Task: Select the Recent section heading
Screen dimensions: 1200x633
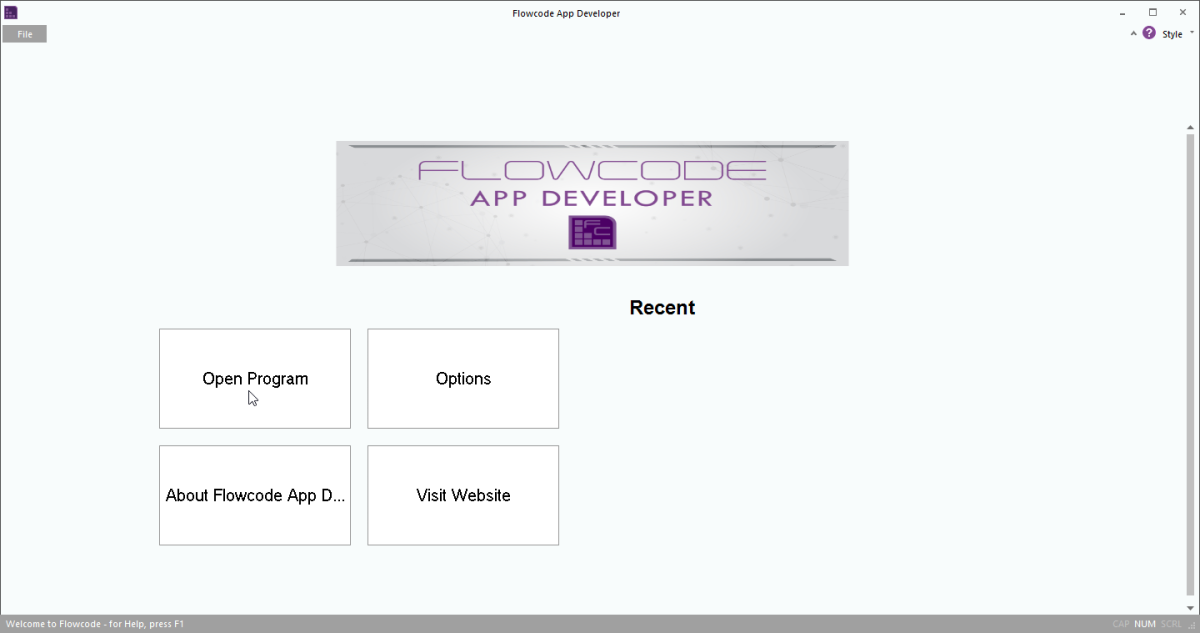Action: pos(661,307)
